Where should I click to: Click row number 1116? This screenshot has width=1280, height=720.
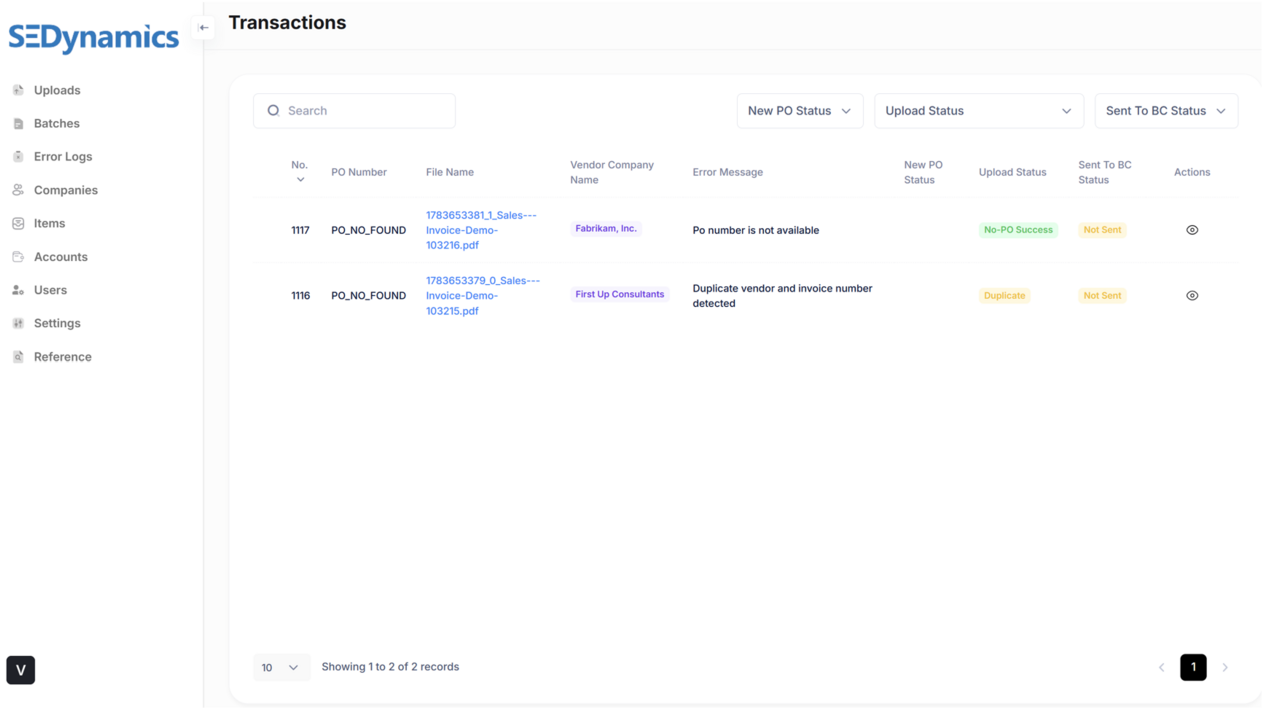[300, 296]
